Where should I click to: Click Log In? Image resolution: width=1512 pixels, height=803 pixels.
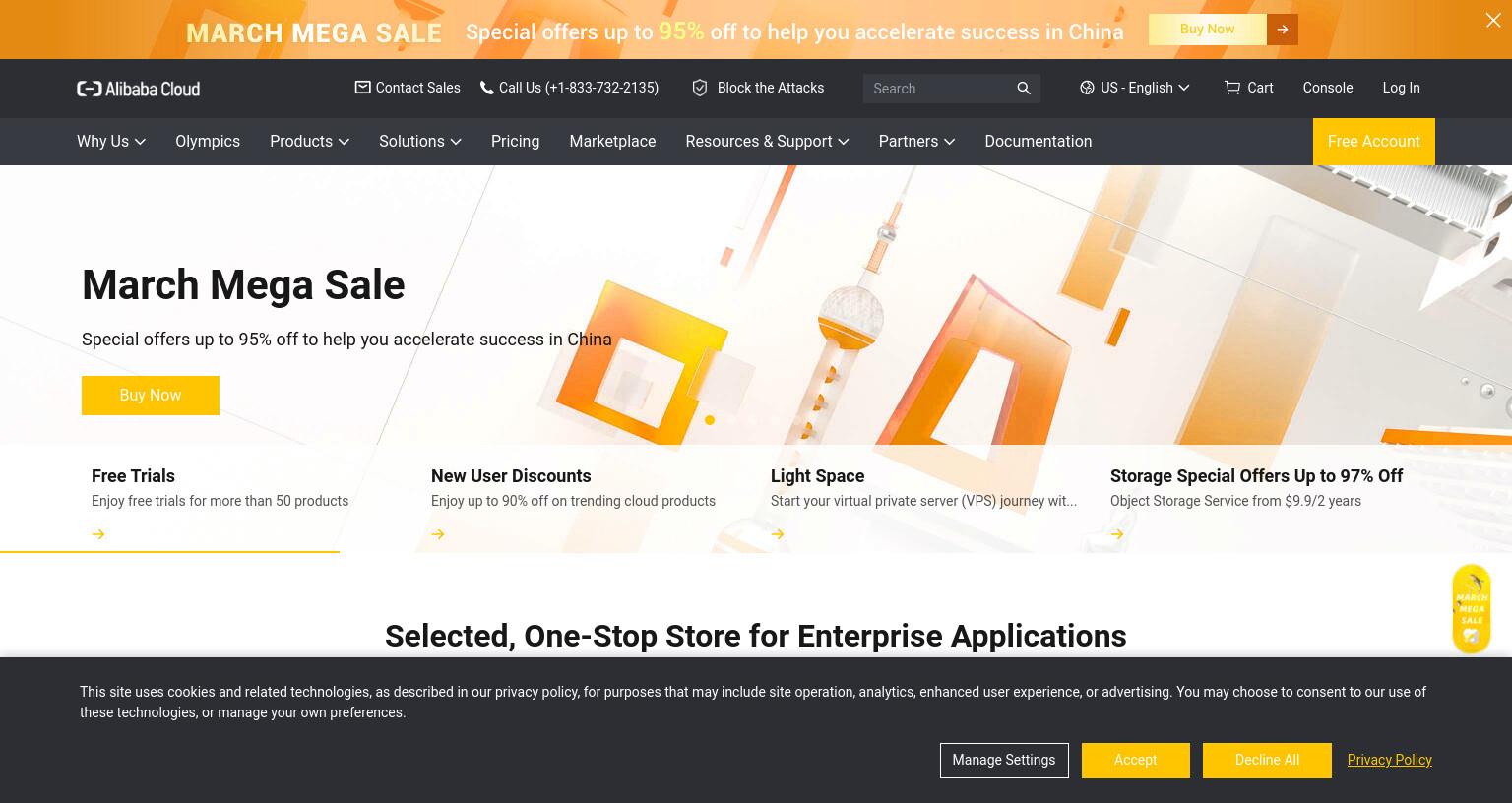pos(1401,88)
